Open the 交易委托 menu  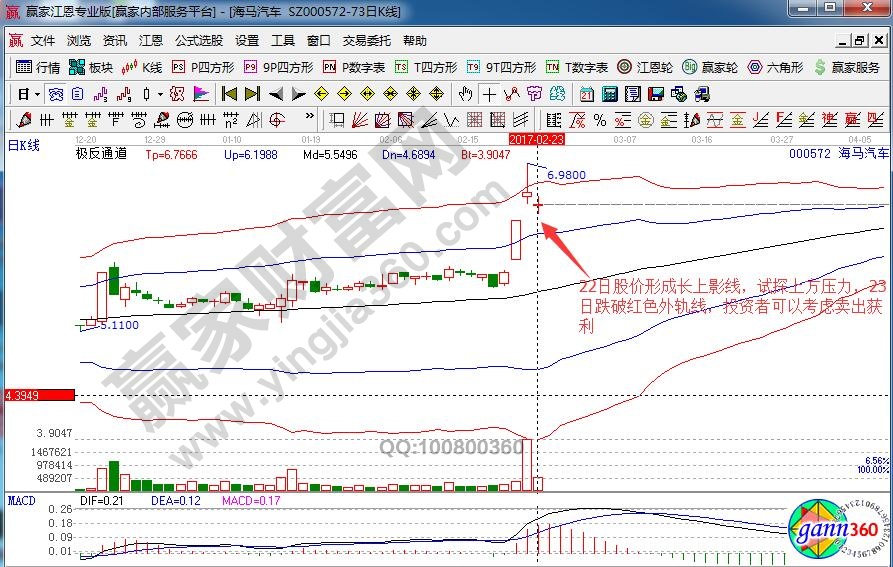click(367, 41)
